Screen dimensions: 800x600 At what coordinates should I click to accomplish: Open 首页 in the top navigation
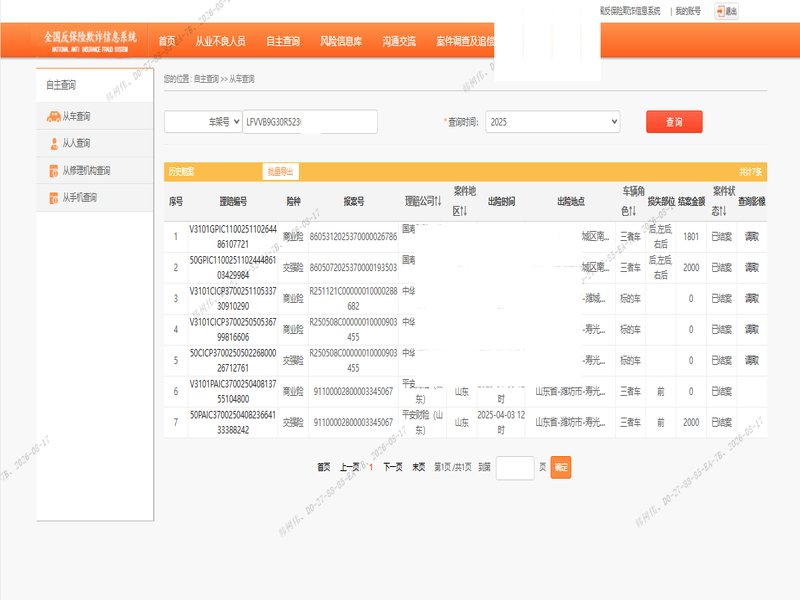click(x=166, y=41)
